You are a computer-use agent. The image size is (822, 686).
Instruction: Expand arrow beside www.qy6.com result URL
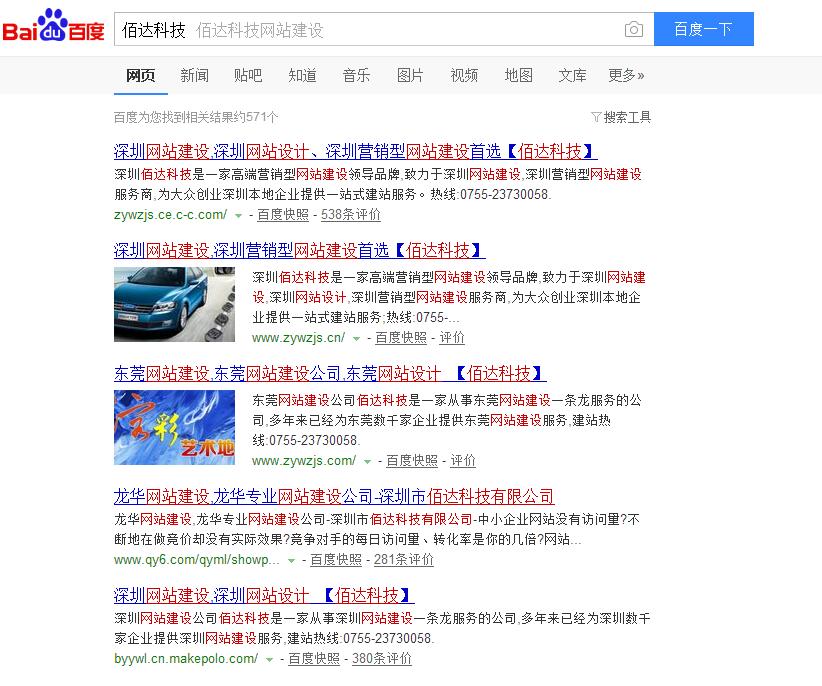point(292,561)
